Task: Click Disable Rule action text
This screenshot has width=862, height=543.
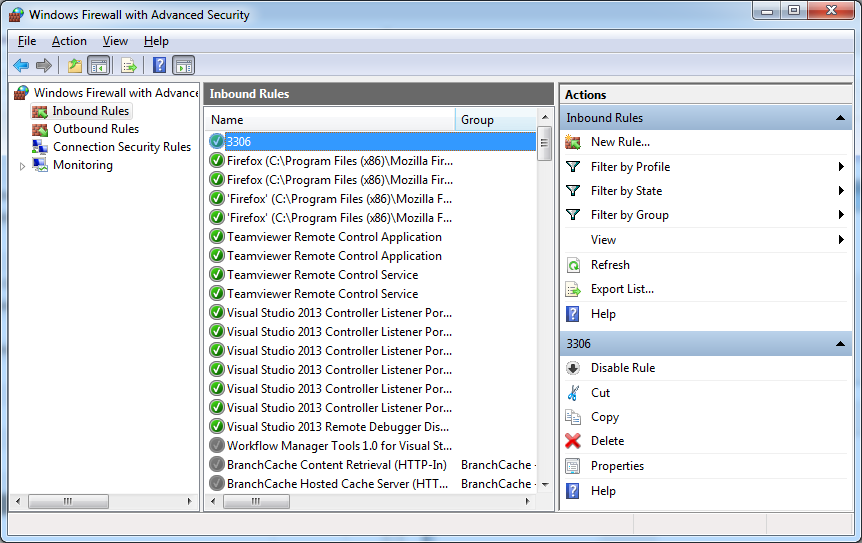Action: tap(623, 368)
